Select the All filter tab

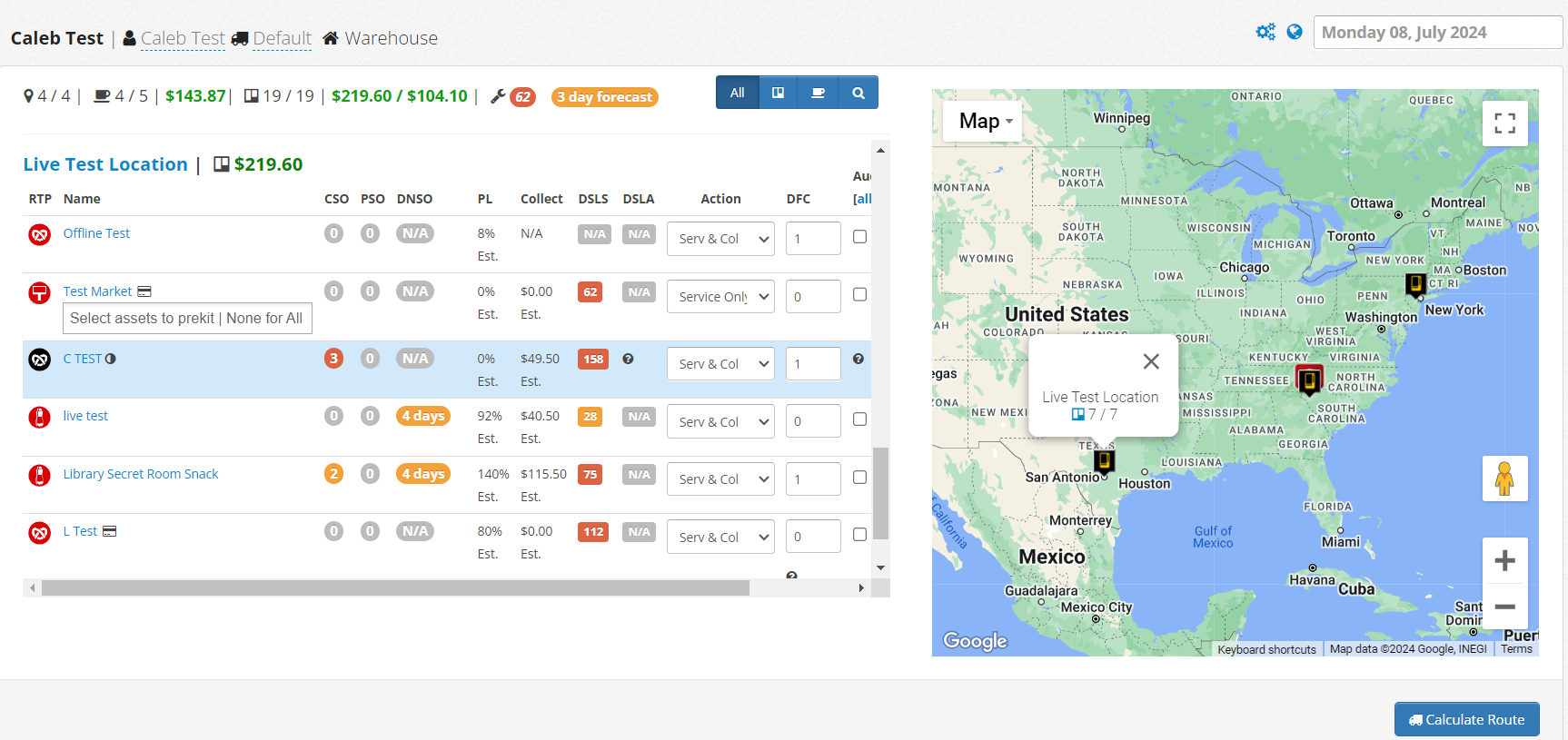tap(738, 93)
